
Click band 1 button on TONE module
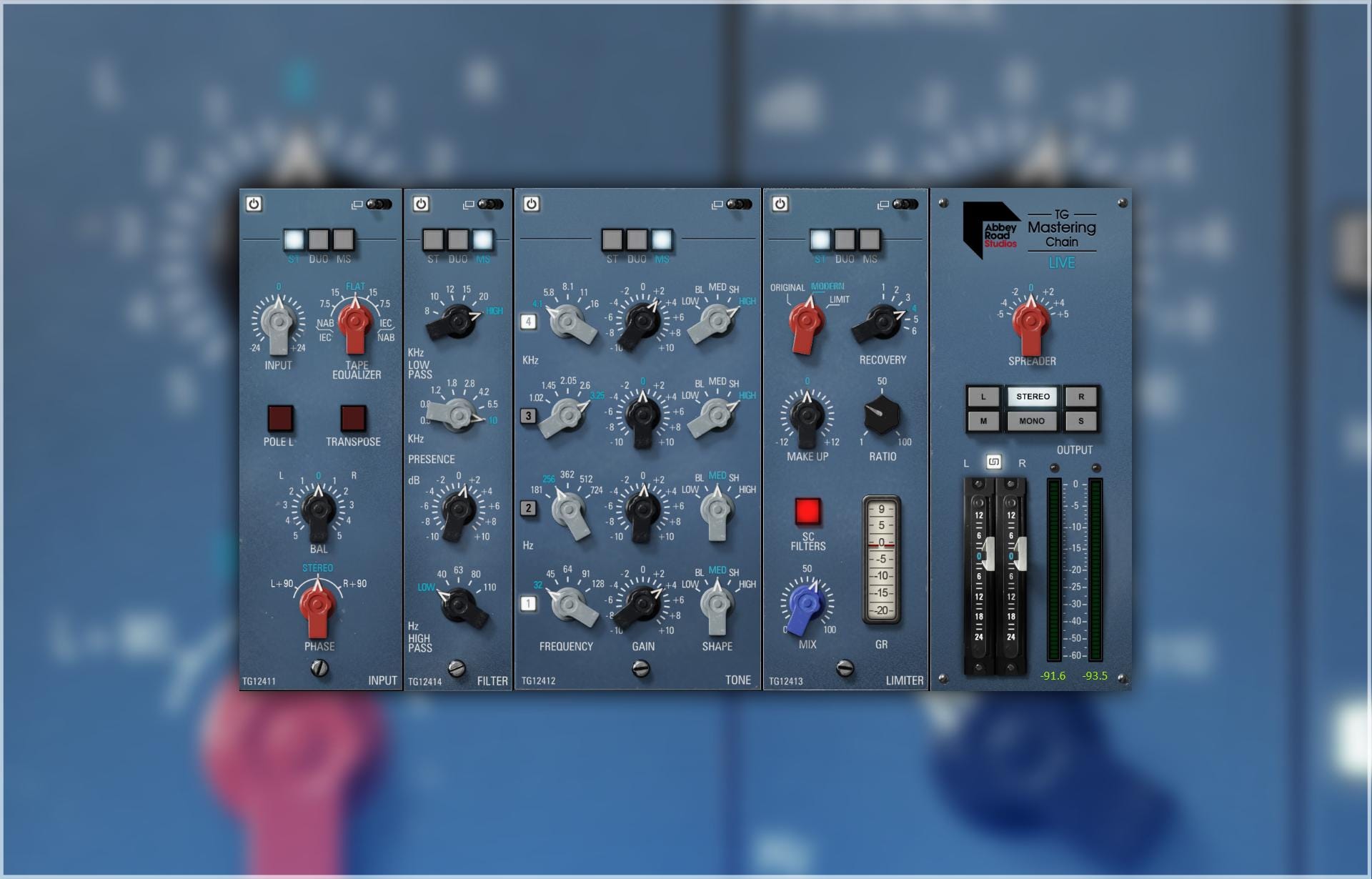[528, 603]
